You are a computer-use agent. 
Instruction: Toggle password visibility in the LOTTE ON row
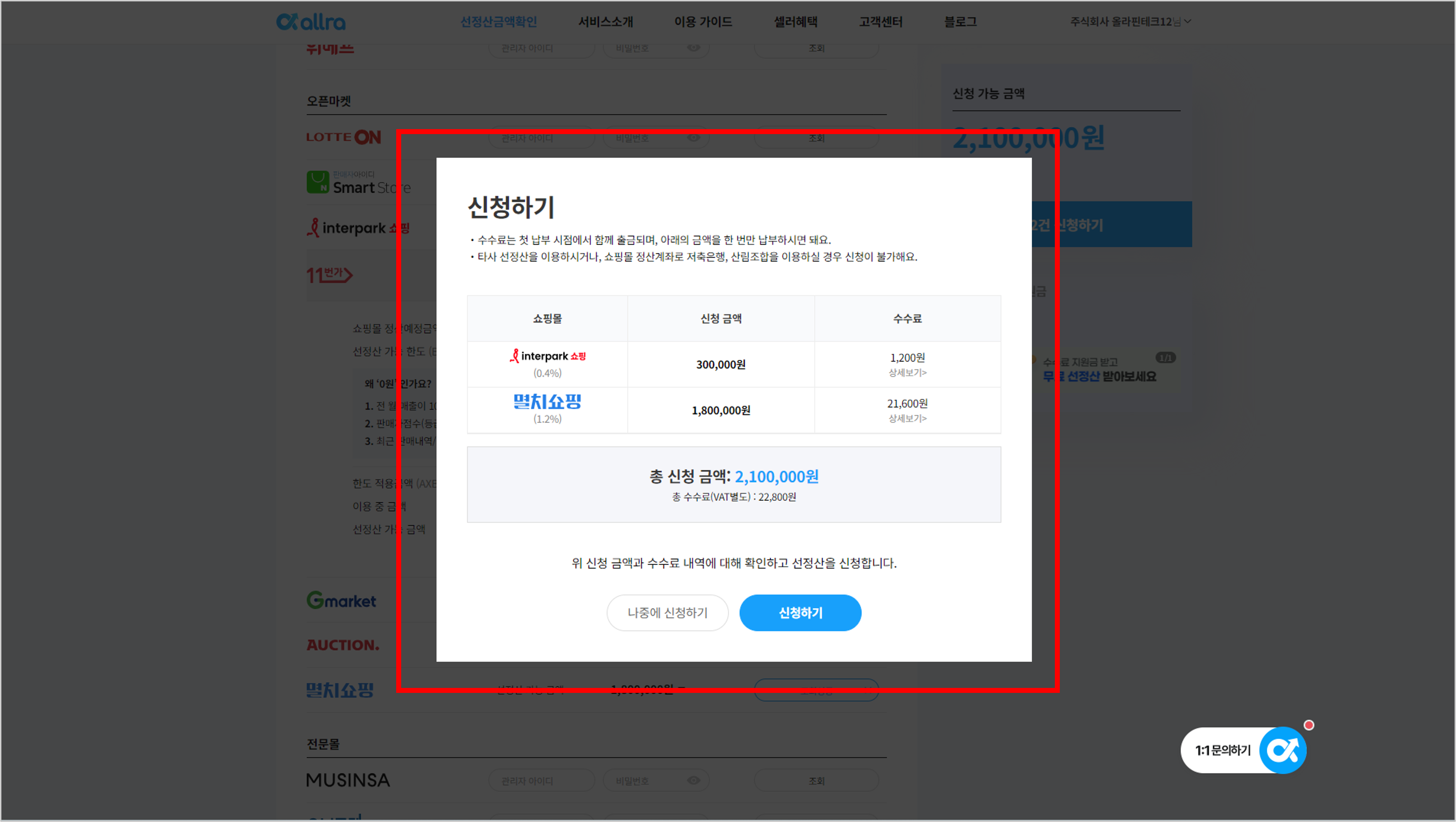click(694, 137)
